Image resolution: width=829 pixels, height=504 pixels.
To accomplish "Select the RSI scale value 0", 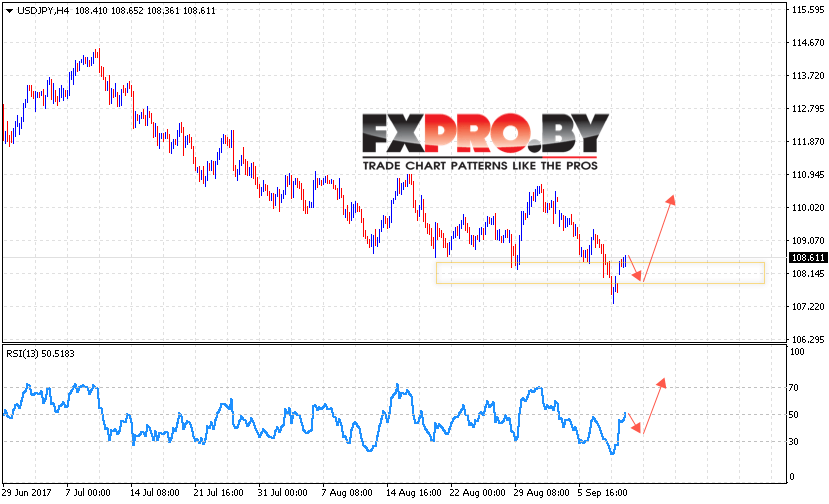I will click(x=791, y=476).
